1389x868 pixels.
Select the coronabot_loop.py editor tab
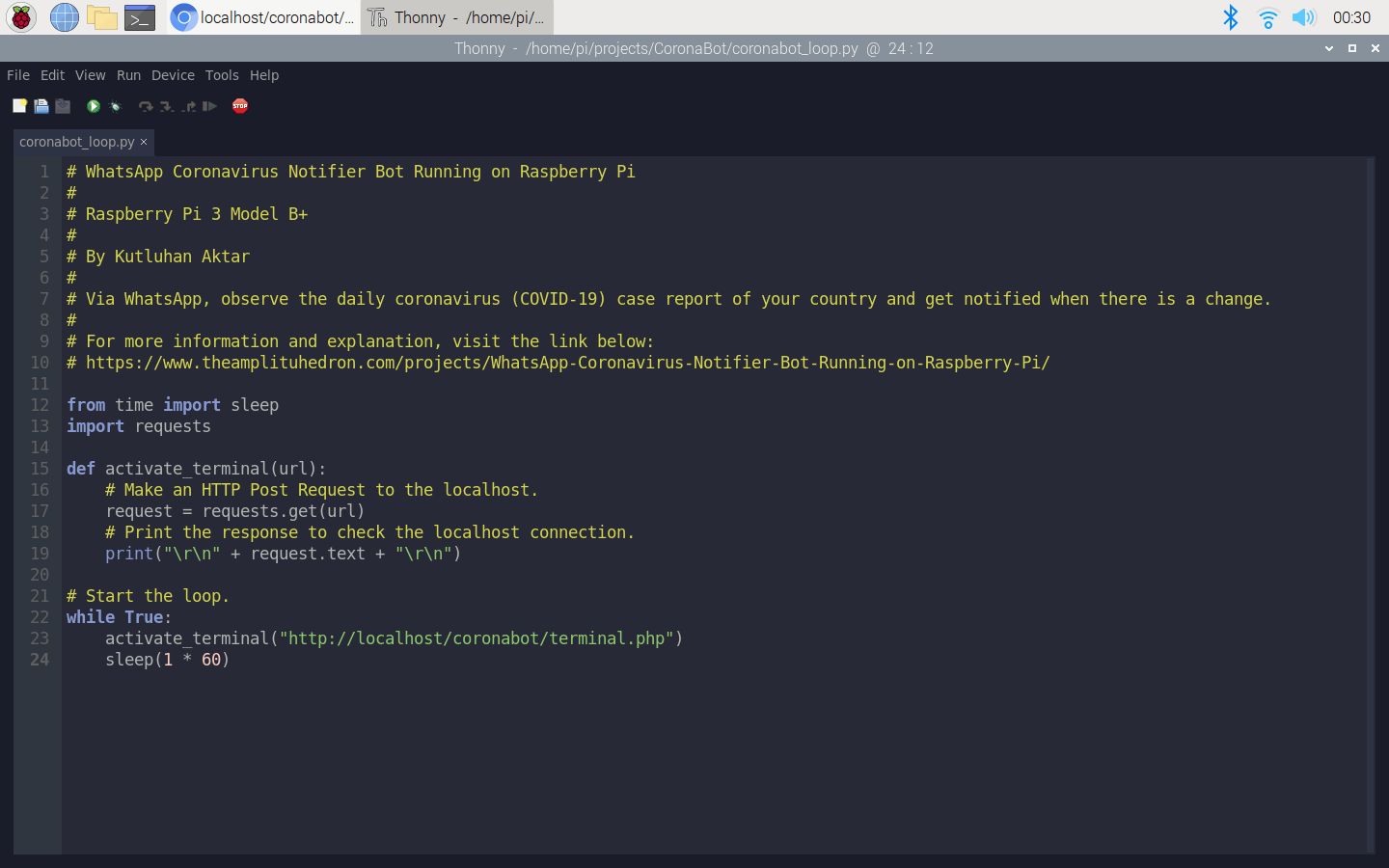point(76,142)
